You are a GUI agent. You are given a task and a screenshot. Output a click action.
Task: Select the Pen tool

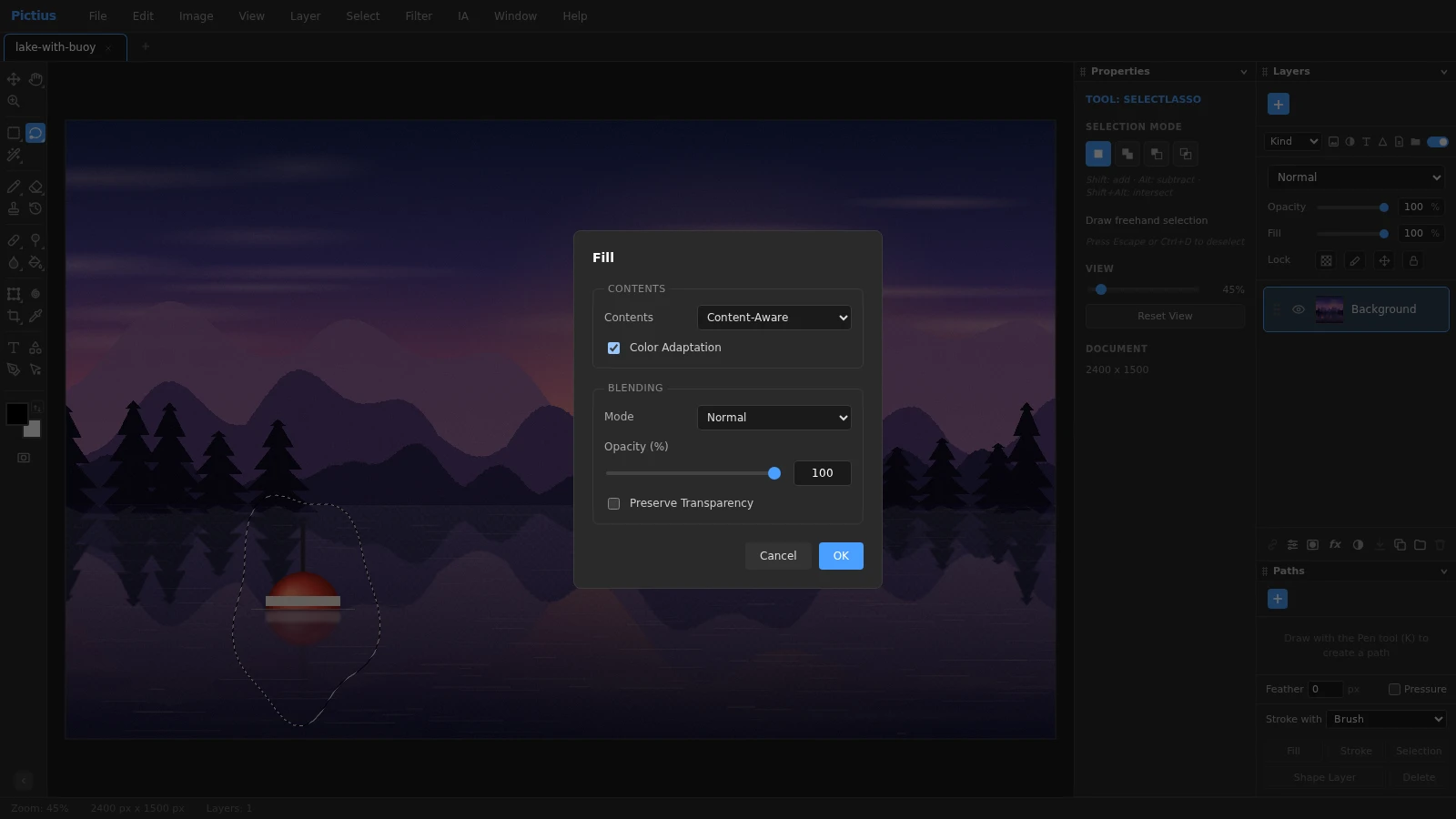pyautogui.click(x=14, y=369)
